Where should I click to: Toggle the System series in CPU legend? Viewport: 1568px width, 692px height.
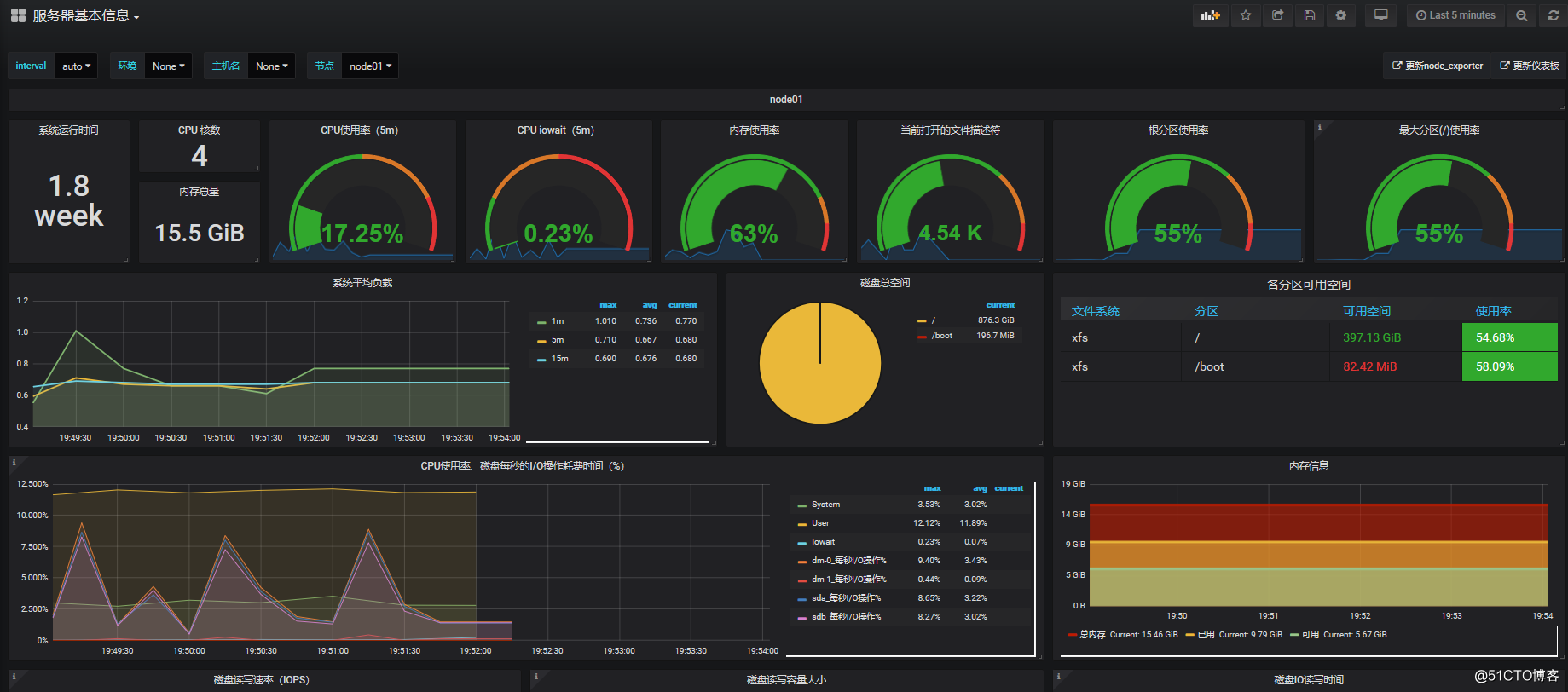pyautogui.click(x=825, y=505)
